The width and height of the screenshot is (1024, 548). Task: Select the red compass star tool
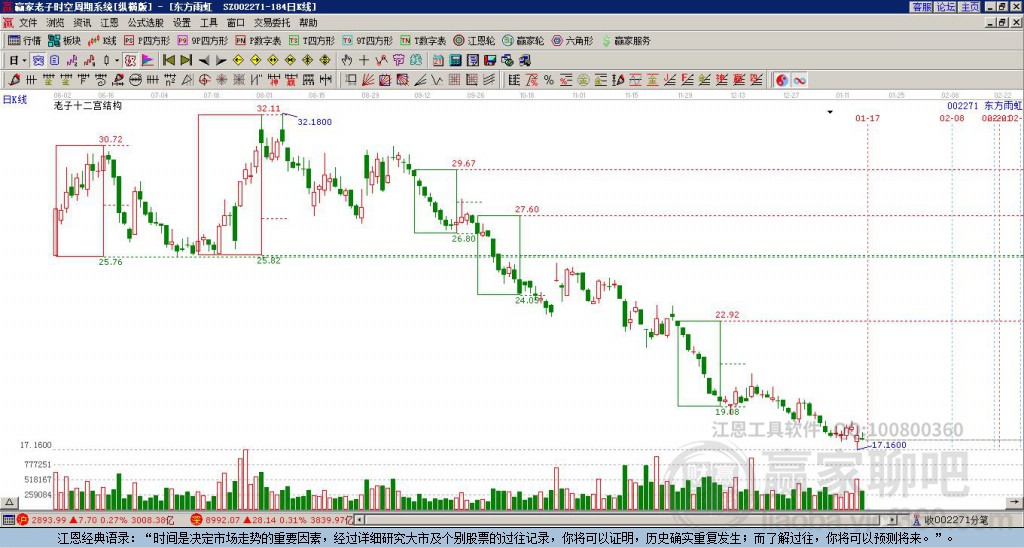tap(221, 80)
